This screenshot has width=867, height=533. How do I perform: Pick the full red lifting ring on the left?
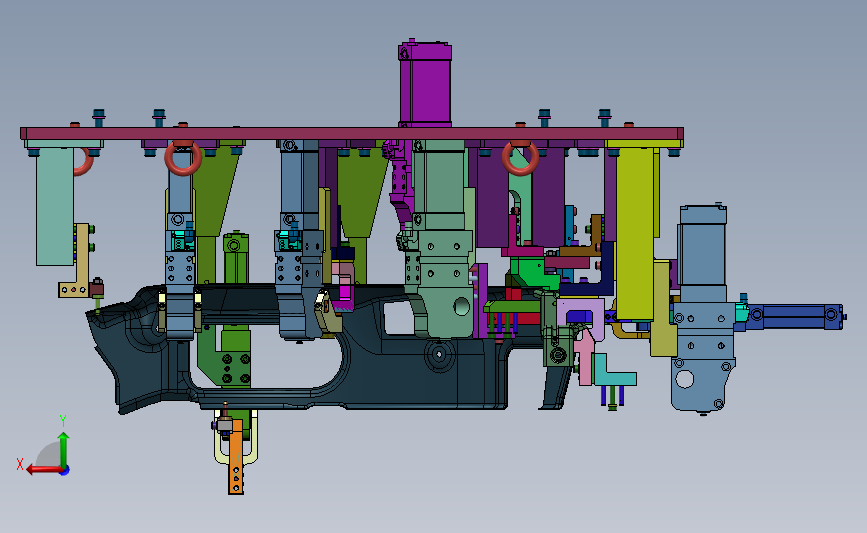coord(183,158)
